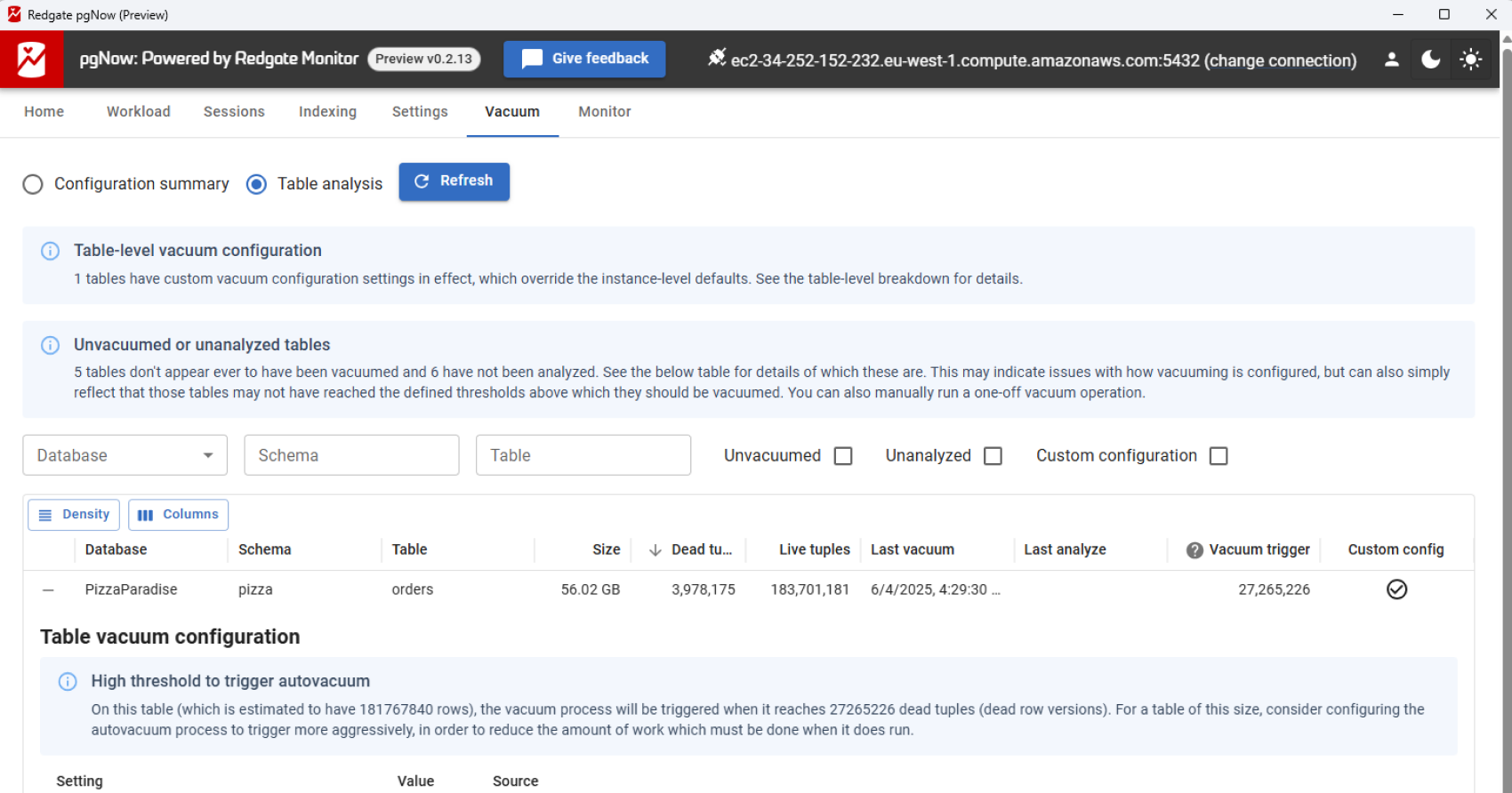Click the 6/4/2025 last vacuum cell
Image resolution: width=1512 pixels, height=793 pixels.
936,590
